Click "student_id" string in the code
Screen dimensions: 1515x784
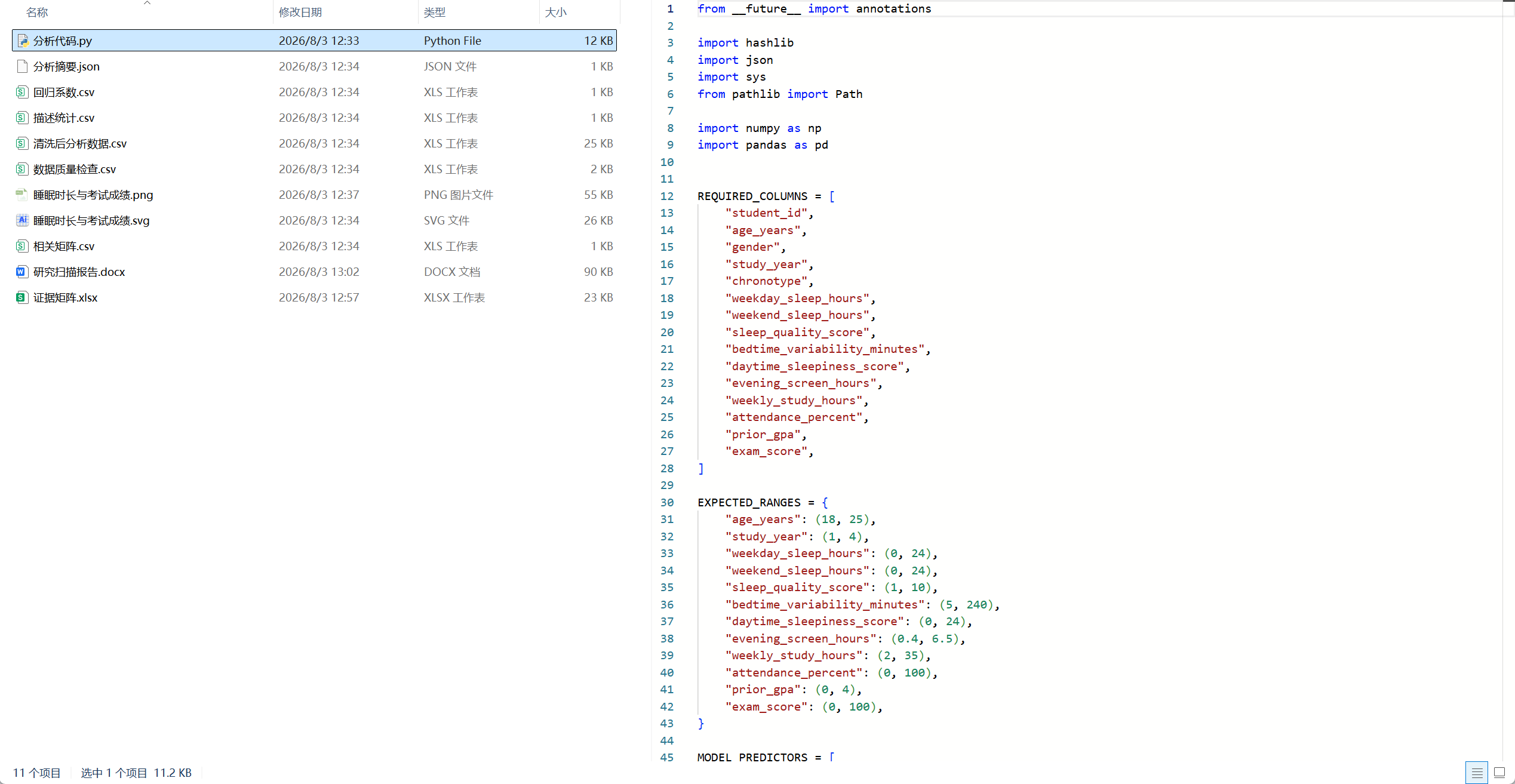coord(767,213)
